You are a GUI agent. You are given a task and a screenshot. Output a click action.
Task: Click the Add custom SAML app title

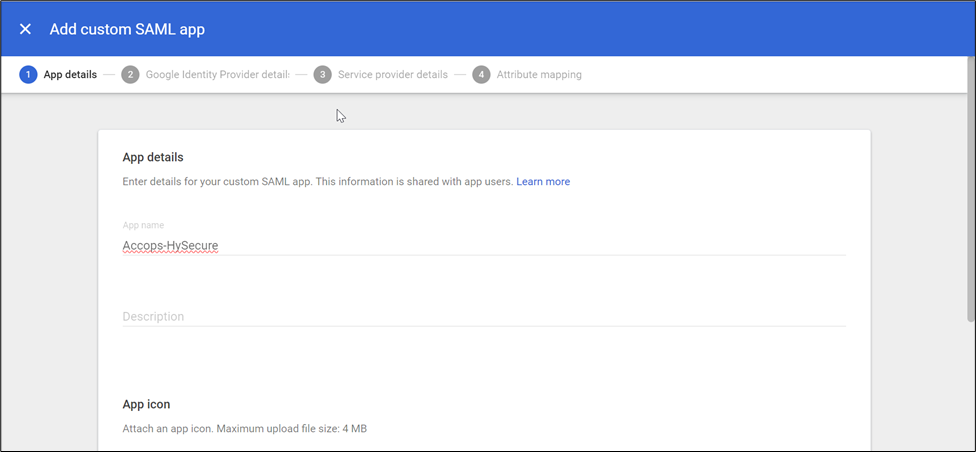point(127,29)
